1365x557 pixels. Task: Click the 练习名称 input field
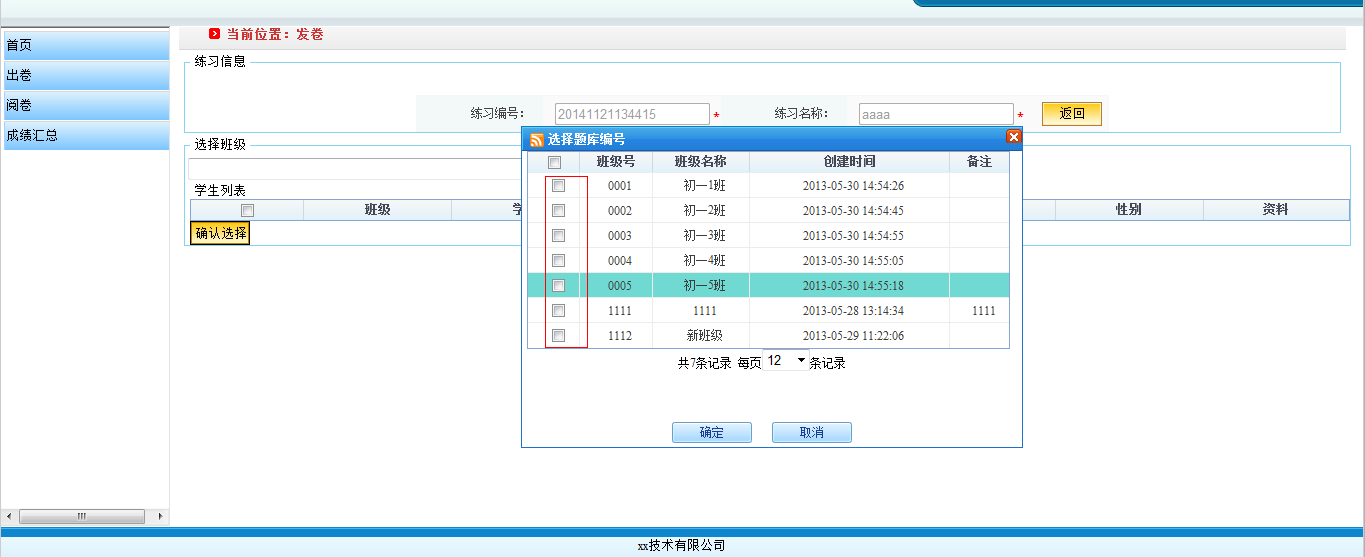click(x=936, y=114)
